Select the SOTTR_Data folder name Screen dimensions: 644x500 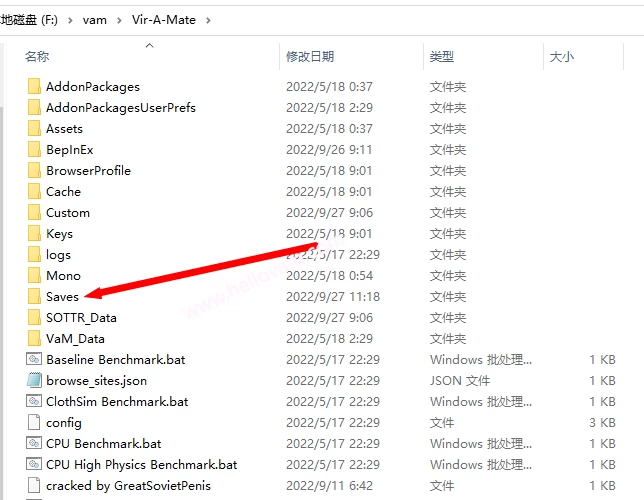81,317
